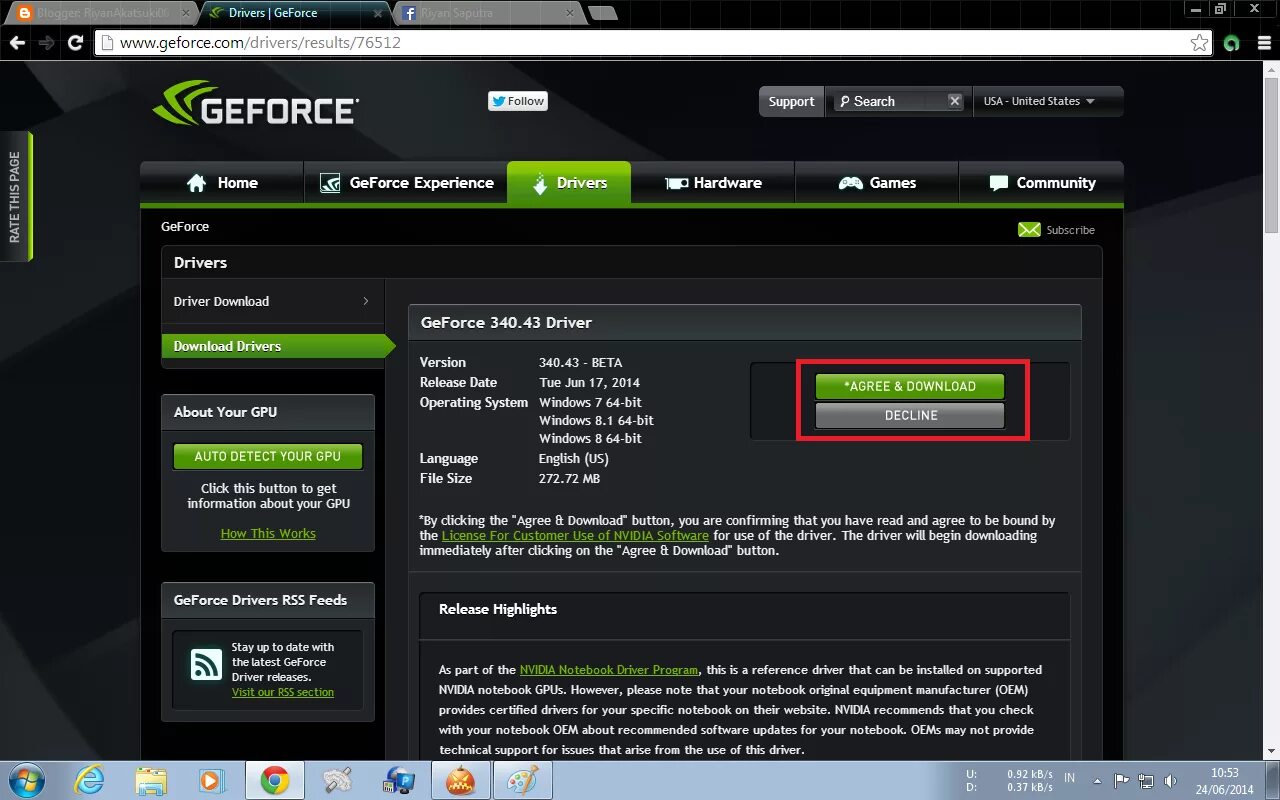Screen dimensions: 1280x800
Task: Open the Community tab
Action: [1041, 183]
